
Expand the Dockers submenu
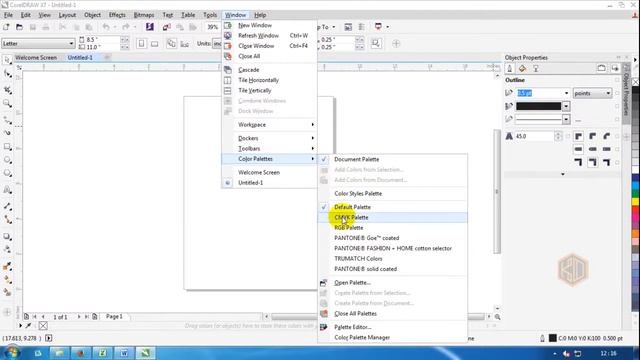click(269, 138)
